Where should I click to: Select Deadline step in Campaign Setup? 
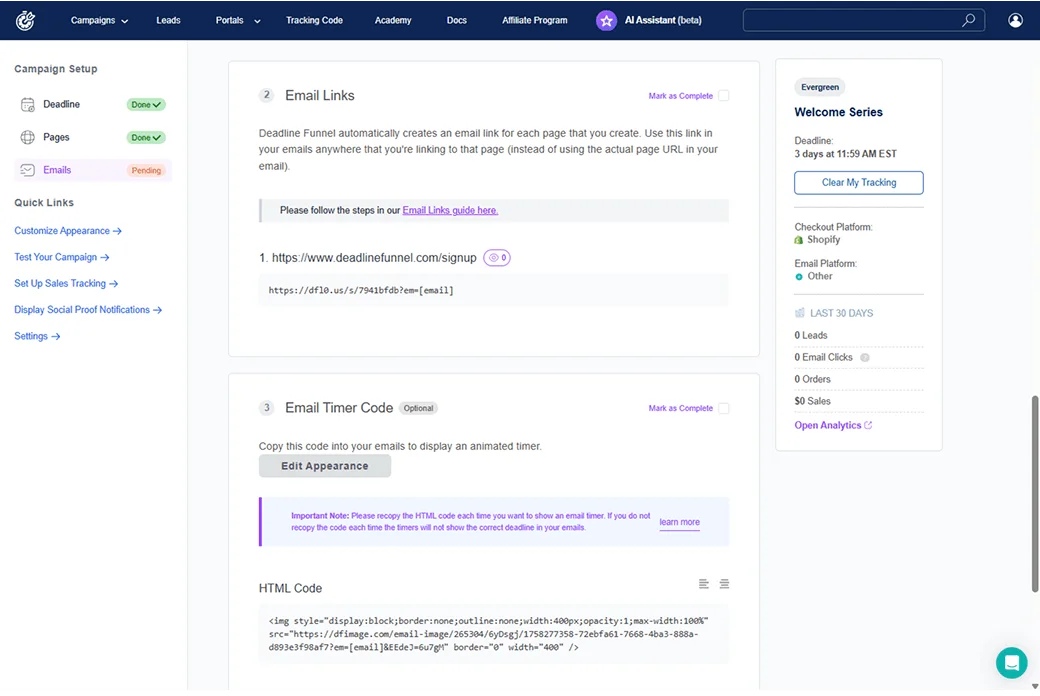tap(93, 104)
